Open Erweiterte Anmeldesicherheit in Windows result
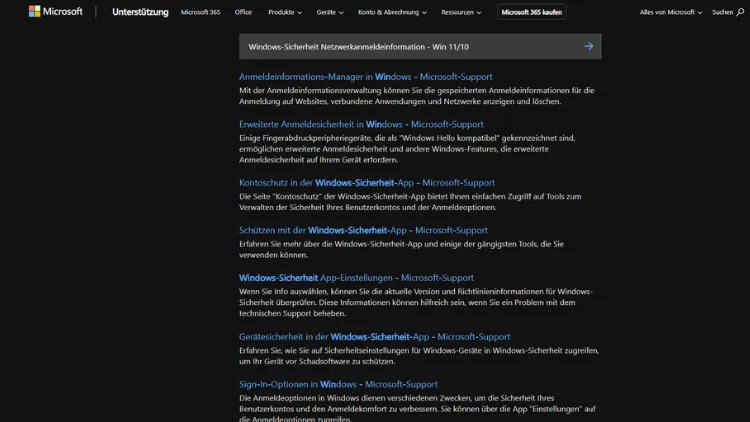Image resolution: width=750 pixels, height=422 pixels. point(361,124)
